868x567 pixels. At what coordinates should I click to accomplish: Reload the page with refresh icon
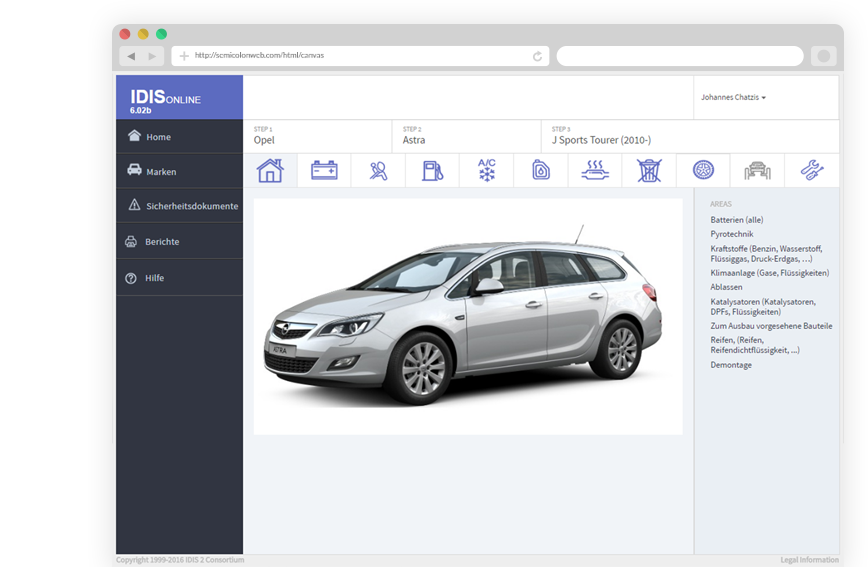click(537, 56)
